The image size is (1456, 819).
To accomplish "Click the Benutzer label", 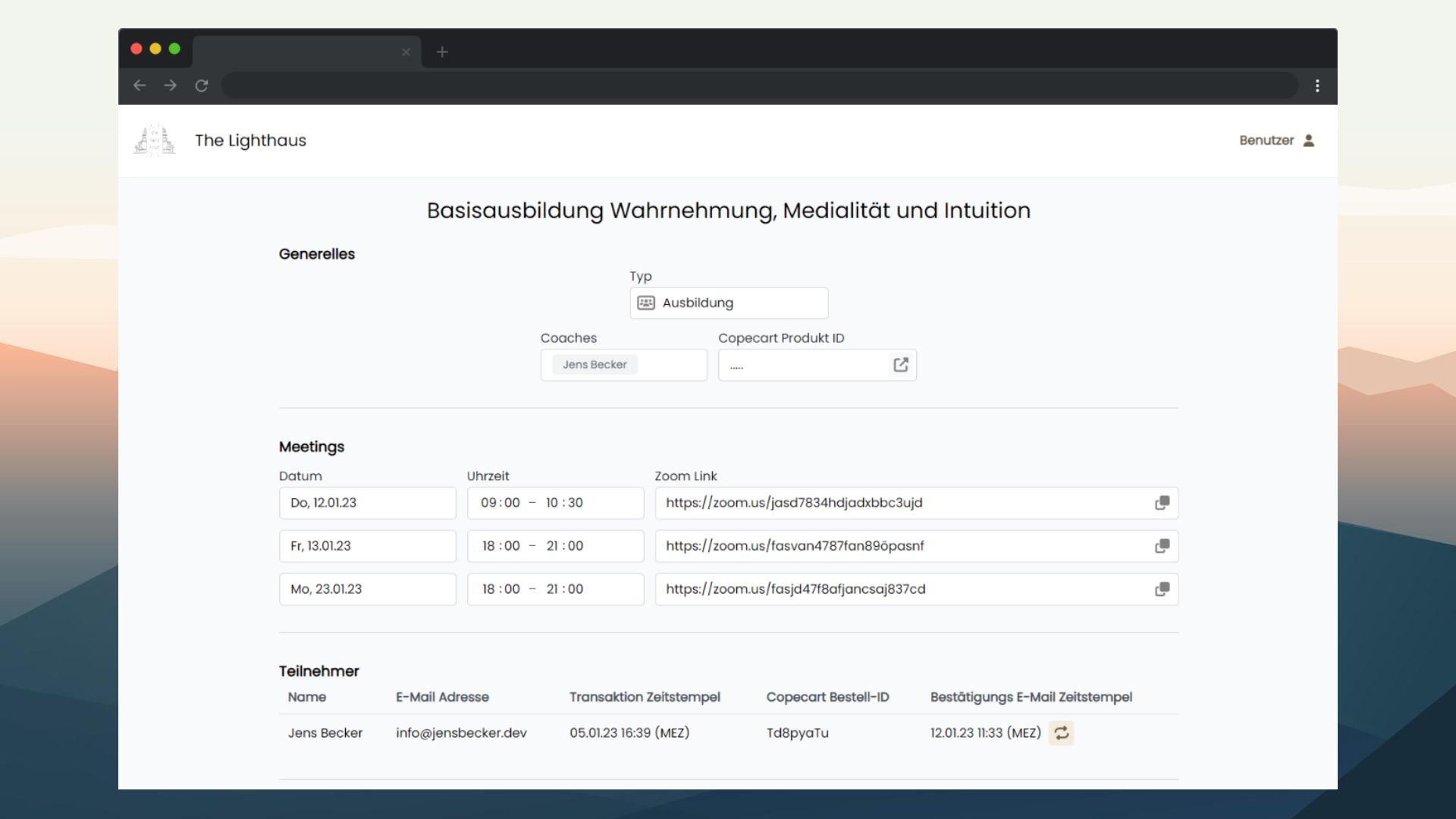I will (x=1267, y=140).
